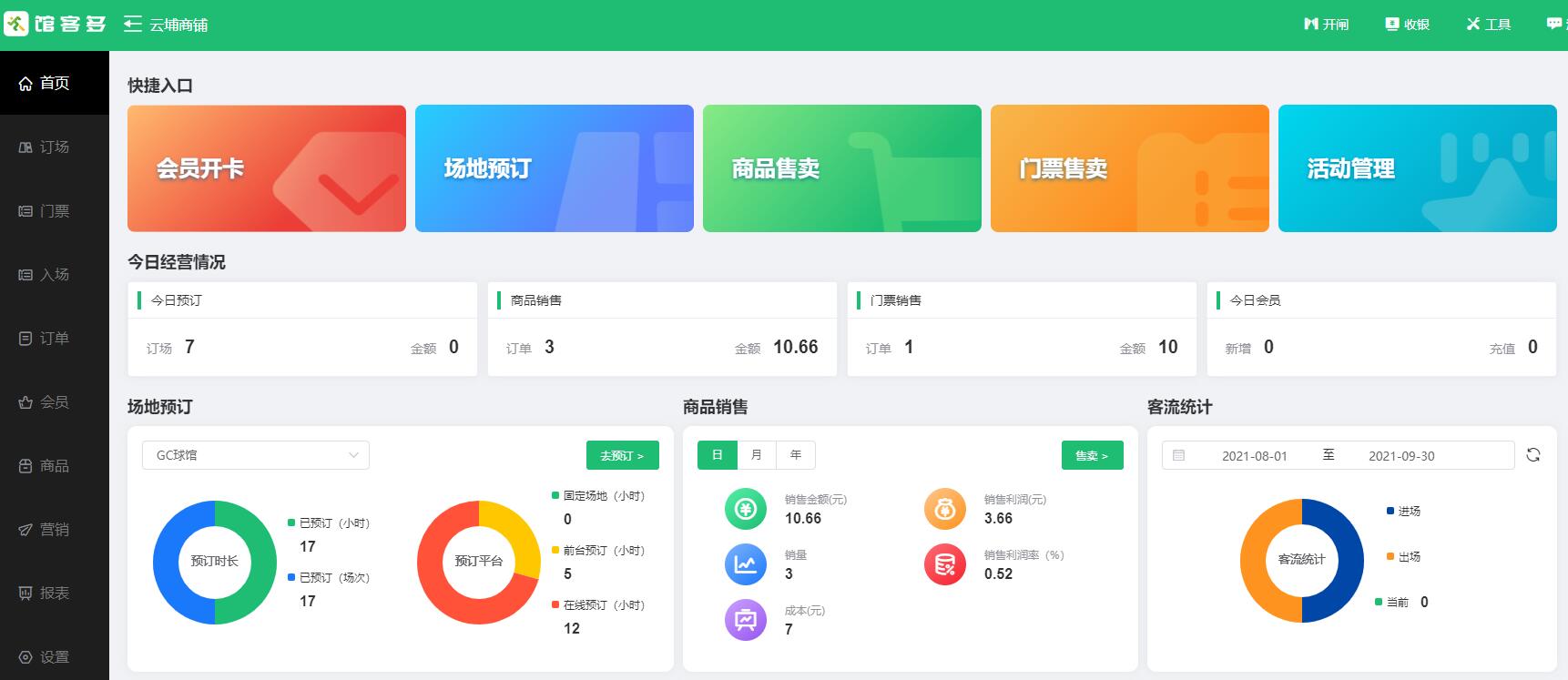Screen dimensions: 1568x680
Task: Collapse sidebar with the menu fold icon
Action: click(133, 25)
